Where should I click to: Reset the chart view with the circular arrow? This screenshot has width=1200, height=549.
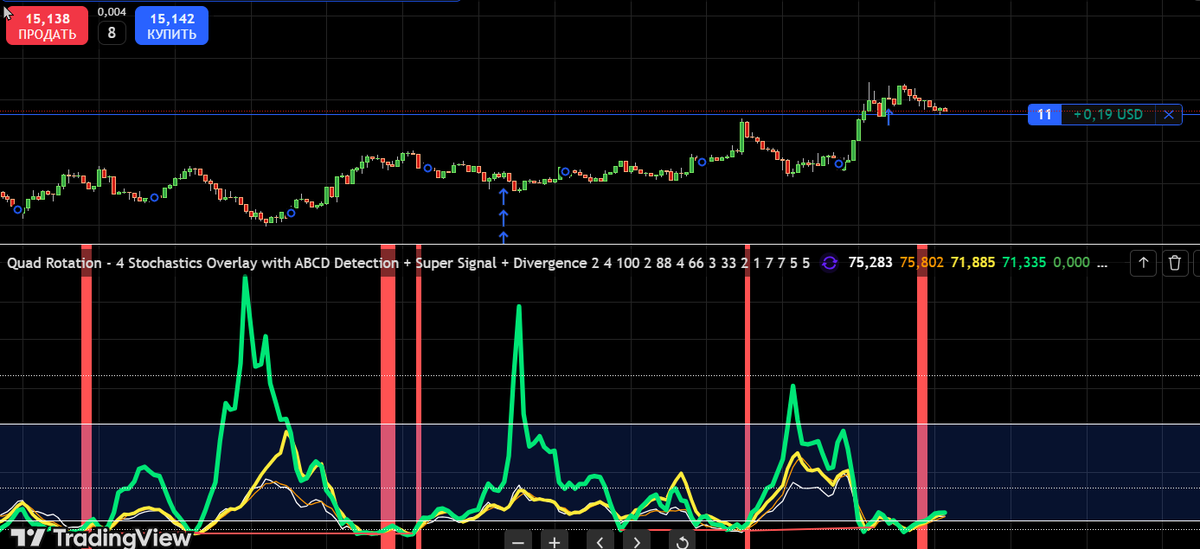pos(682,541)
